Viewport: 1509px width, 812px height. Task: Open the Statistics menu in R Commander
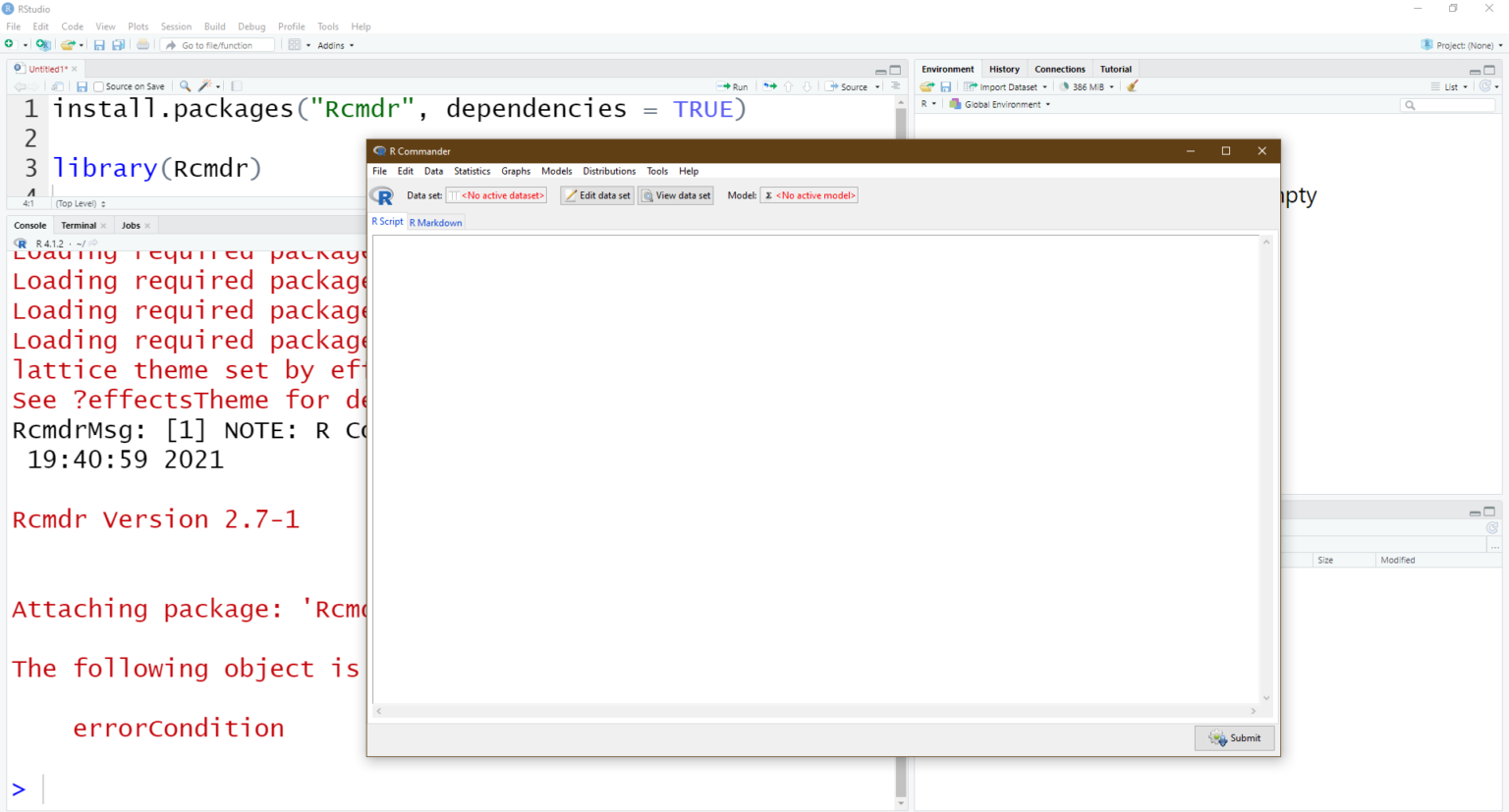tap(472, 171)
